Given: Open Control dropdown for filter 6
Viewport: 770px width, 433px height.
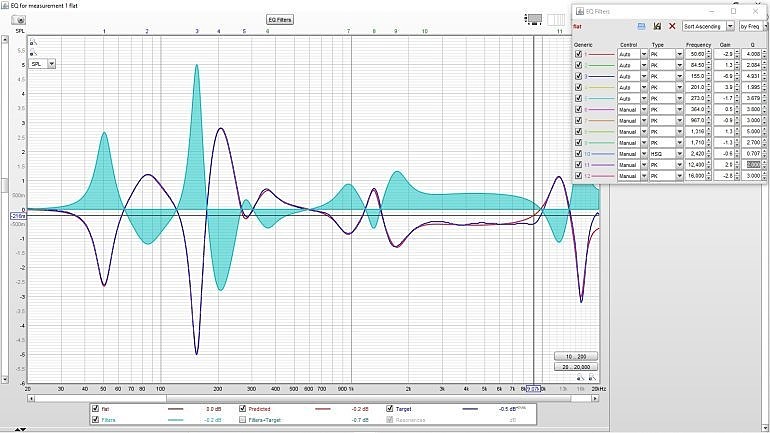Looking at the screenshot, I should (x=632, y=109).
